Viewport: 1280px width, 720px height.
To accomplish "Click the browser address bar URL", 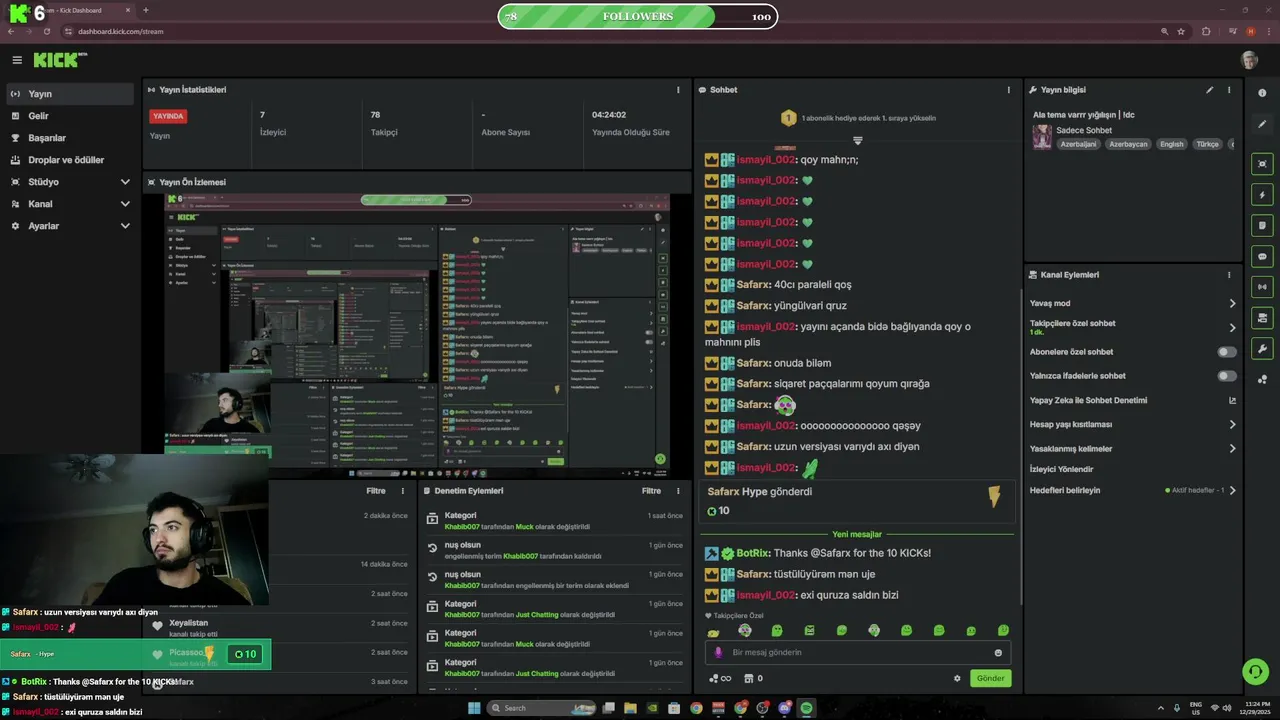I will tap(121, 31).
